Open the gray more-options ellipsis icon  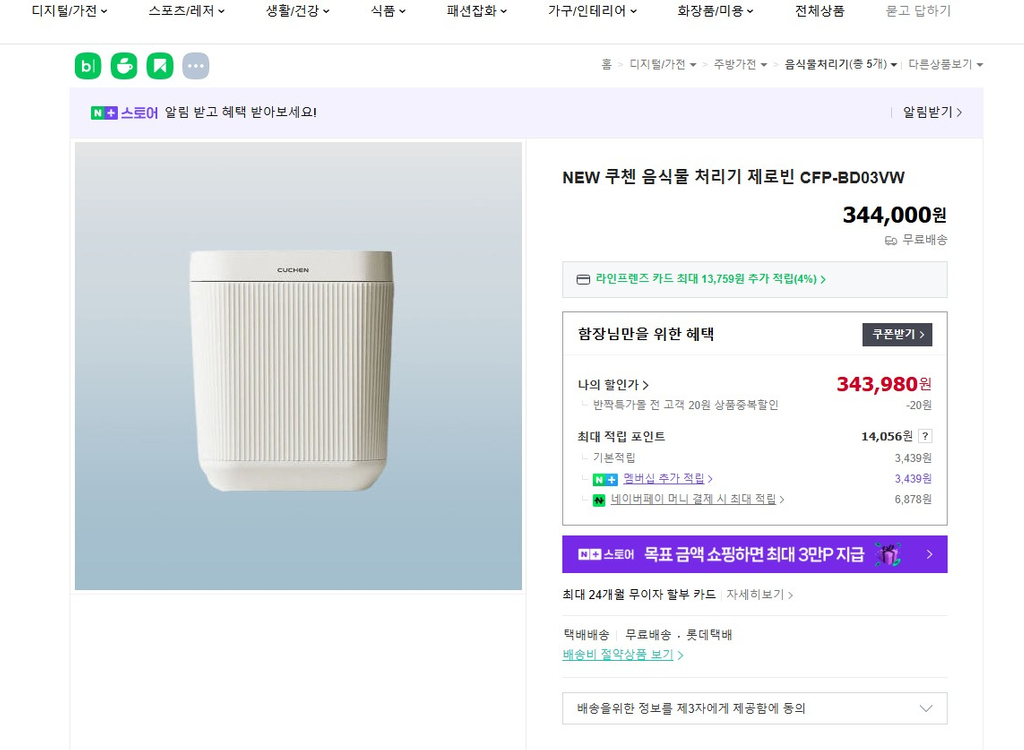pos(196,66)
